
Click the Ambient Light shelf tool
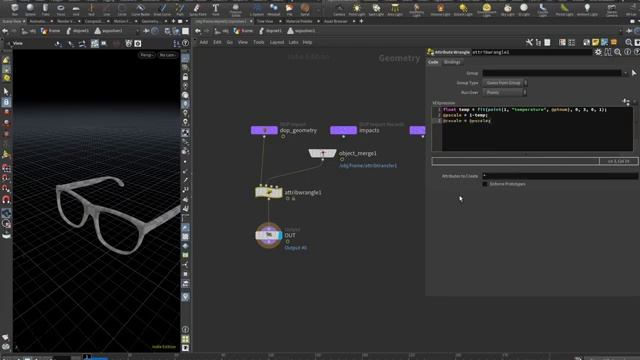point(587,9)
